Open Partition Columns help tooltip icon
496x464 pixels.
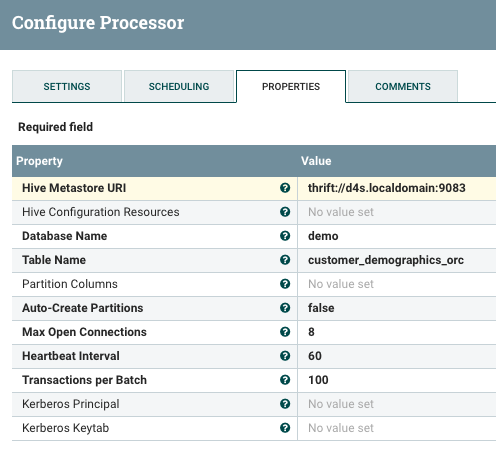tap(285, 284)
